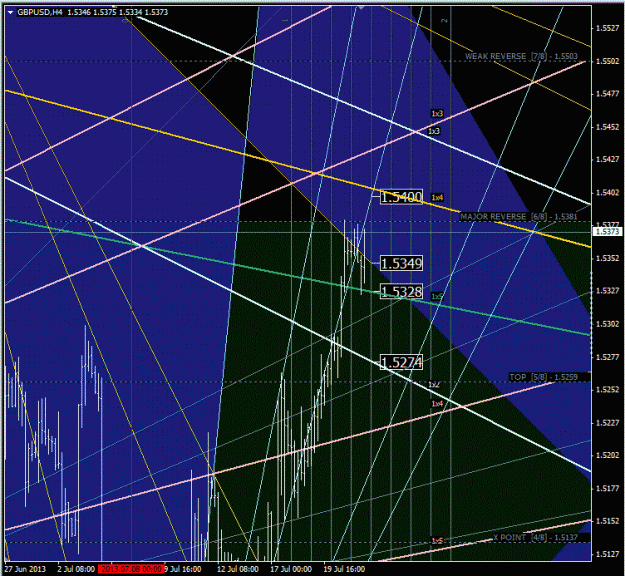Click 2 Jul 08:00 on the time axis
Viewport: 625px width, 576px height.
click(76, 569)
